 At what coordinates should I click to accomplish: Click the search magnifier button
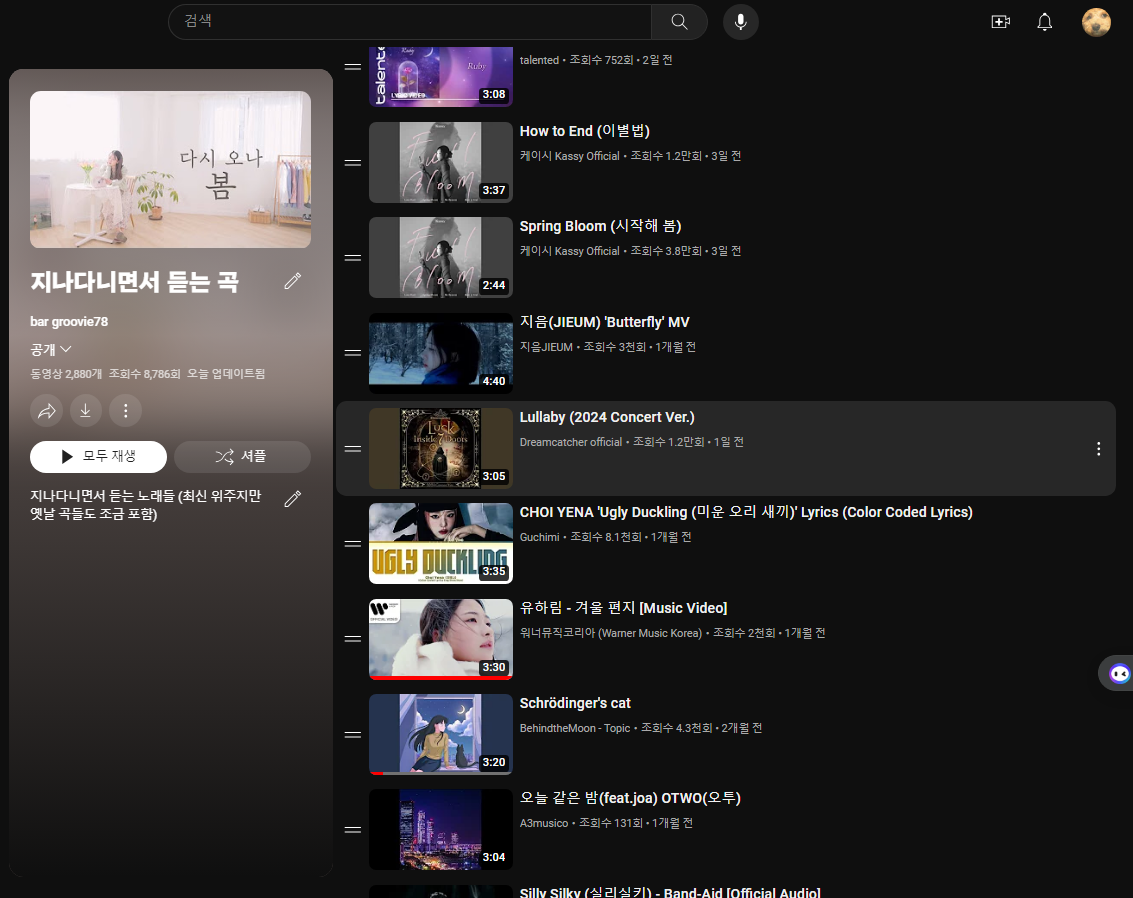(678, 22)
